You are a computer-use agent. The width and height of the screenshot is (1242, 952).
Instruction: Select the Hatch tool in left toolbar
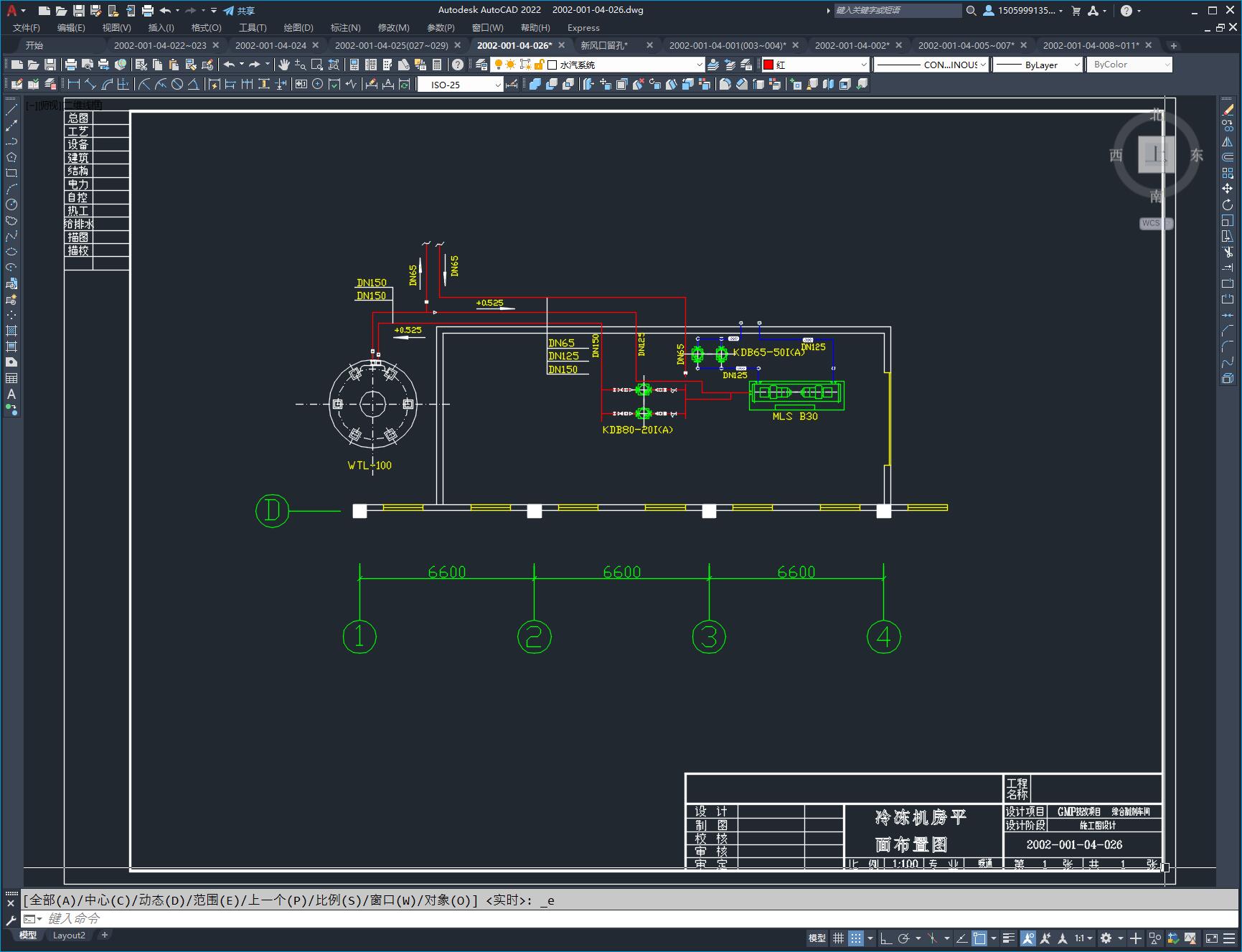pyautogui.click(x=11, y=331)
